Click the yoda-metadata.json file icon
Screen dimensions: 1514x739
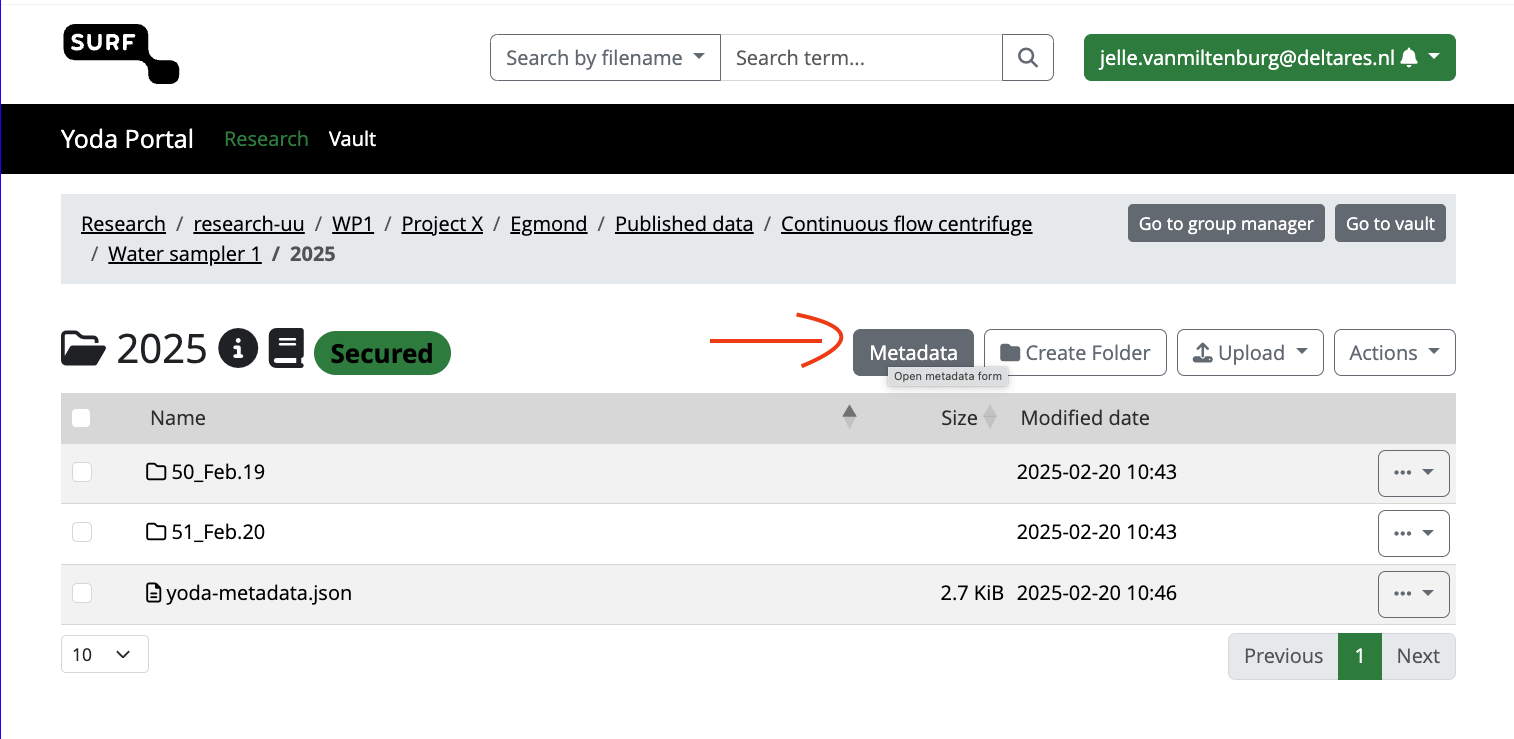pyautogui.click(x=154, y=594)
